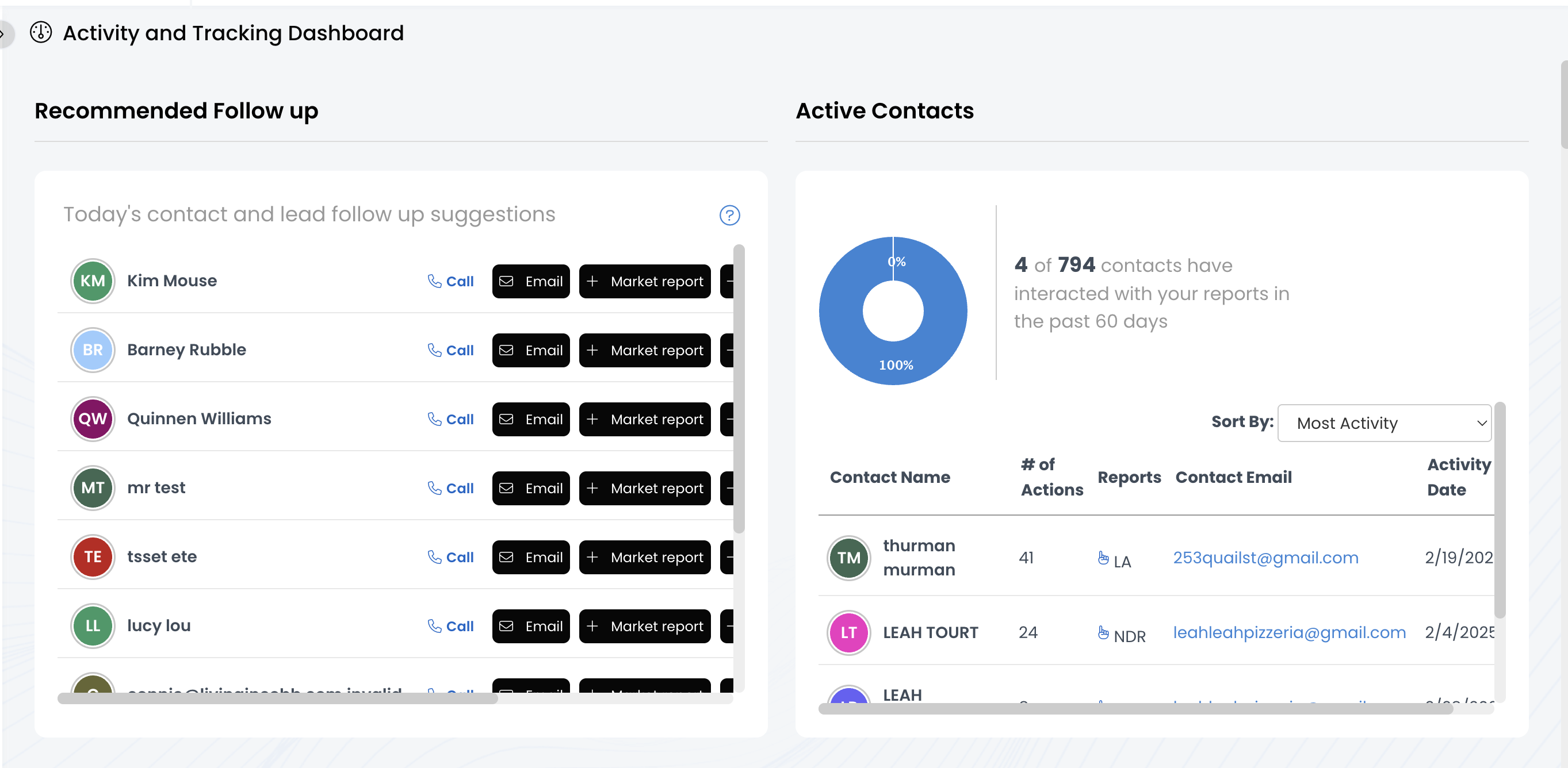
Task: Click Email button for Quinnen Williams
Action: tap(530, 418)
